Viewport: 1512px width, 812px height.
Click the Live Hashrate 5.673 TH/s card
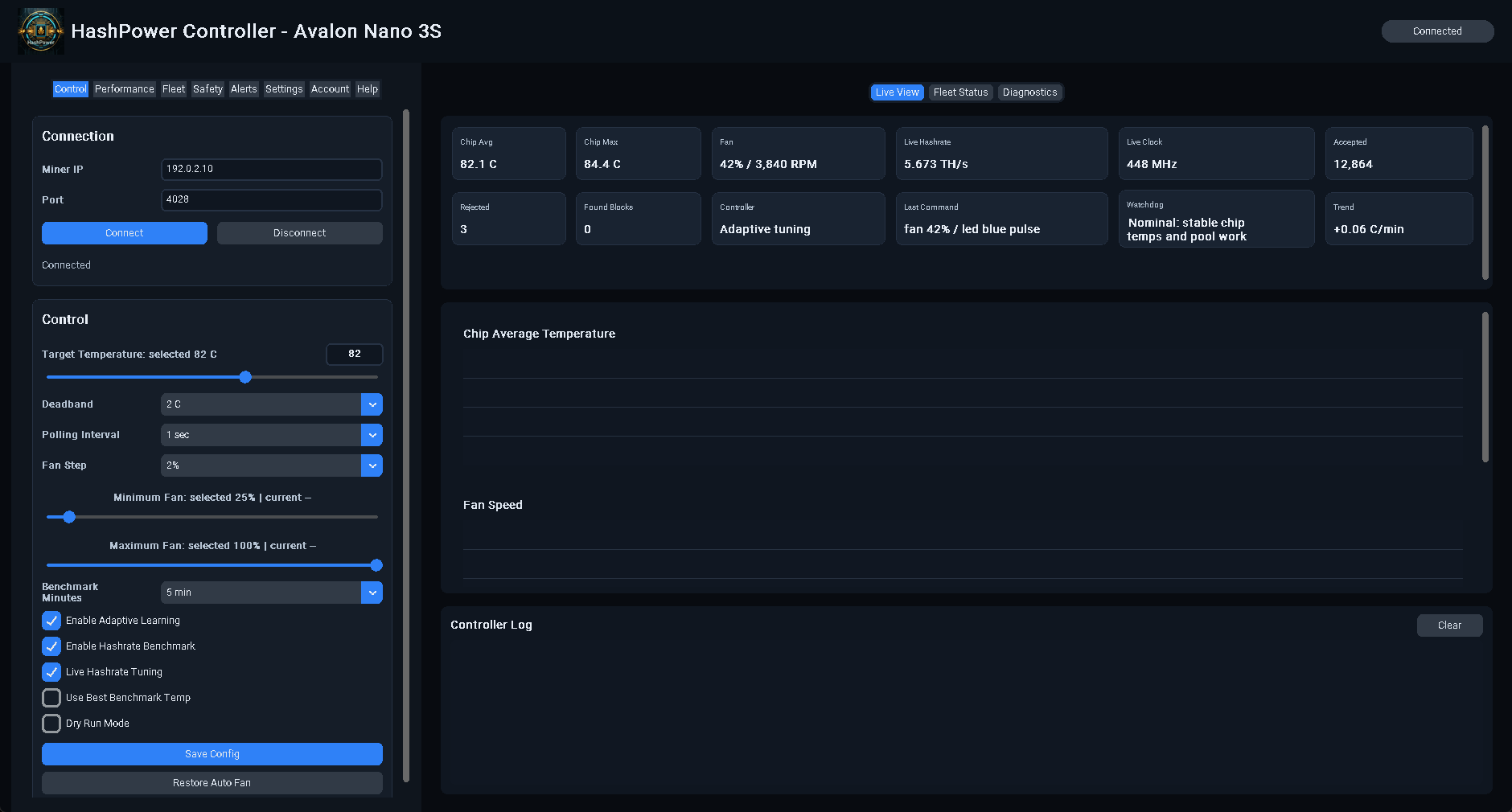[x=1002, y=154]
